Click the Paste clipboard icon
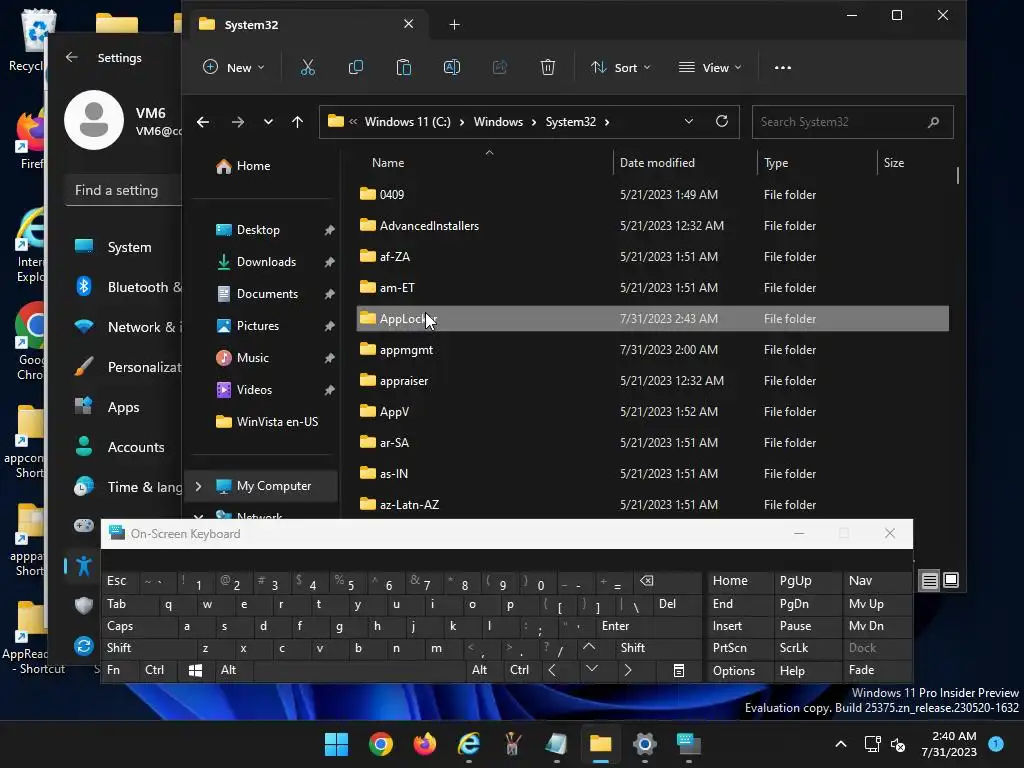The width and height of the screenshot is (1024, 768). coord(404,67)
